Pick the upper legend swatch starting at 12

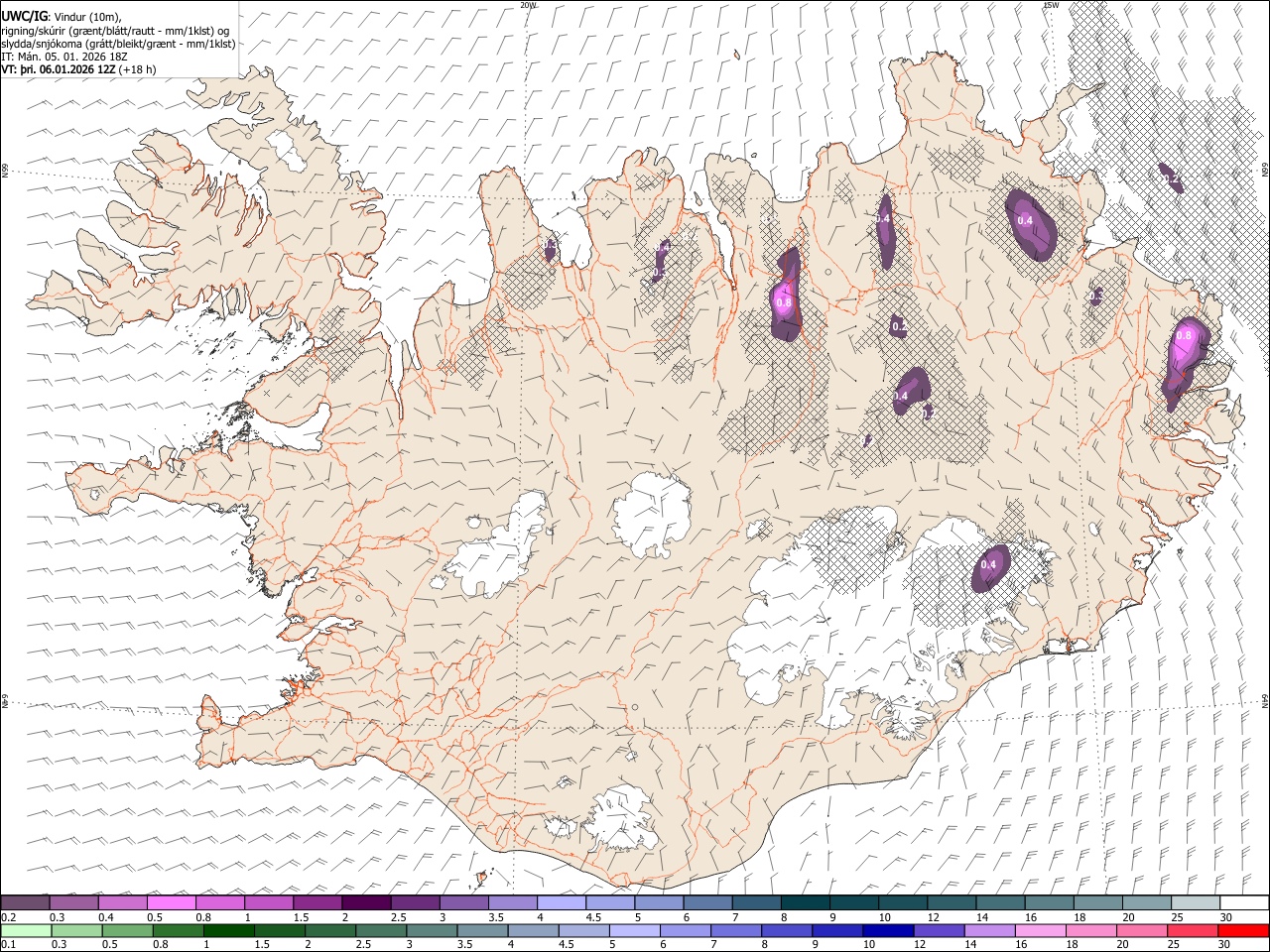tap(951, 903)
